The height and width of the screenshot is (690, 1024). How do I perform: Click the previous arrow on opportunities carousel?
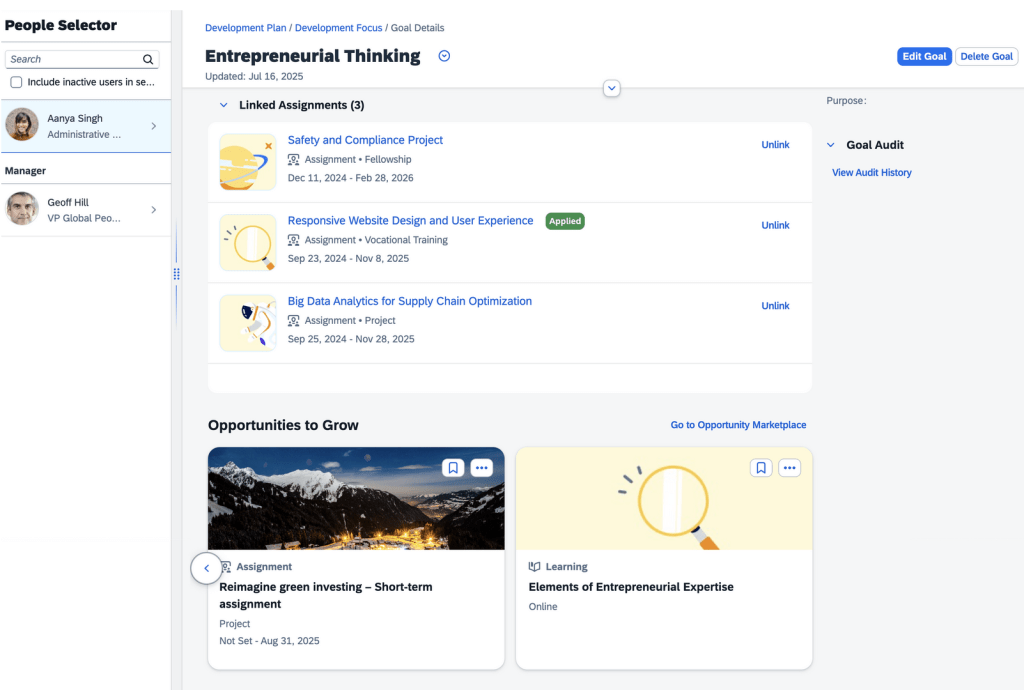[x=206, y=567]
